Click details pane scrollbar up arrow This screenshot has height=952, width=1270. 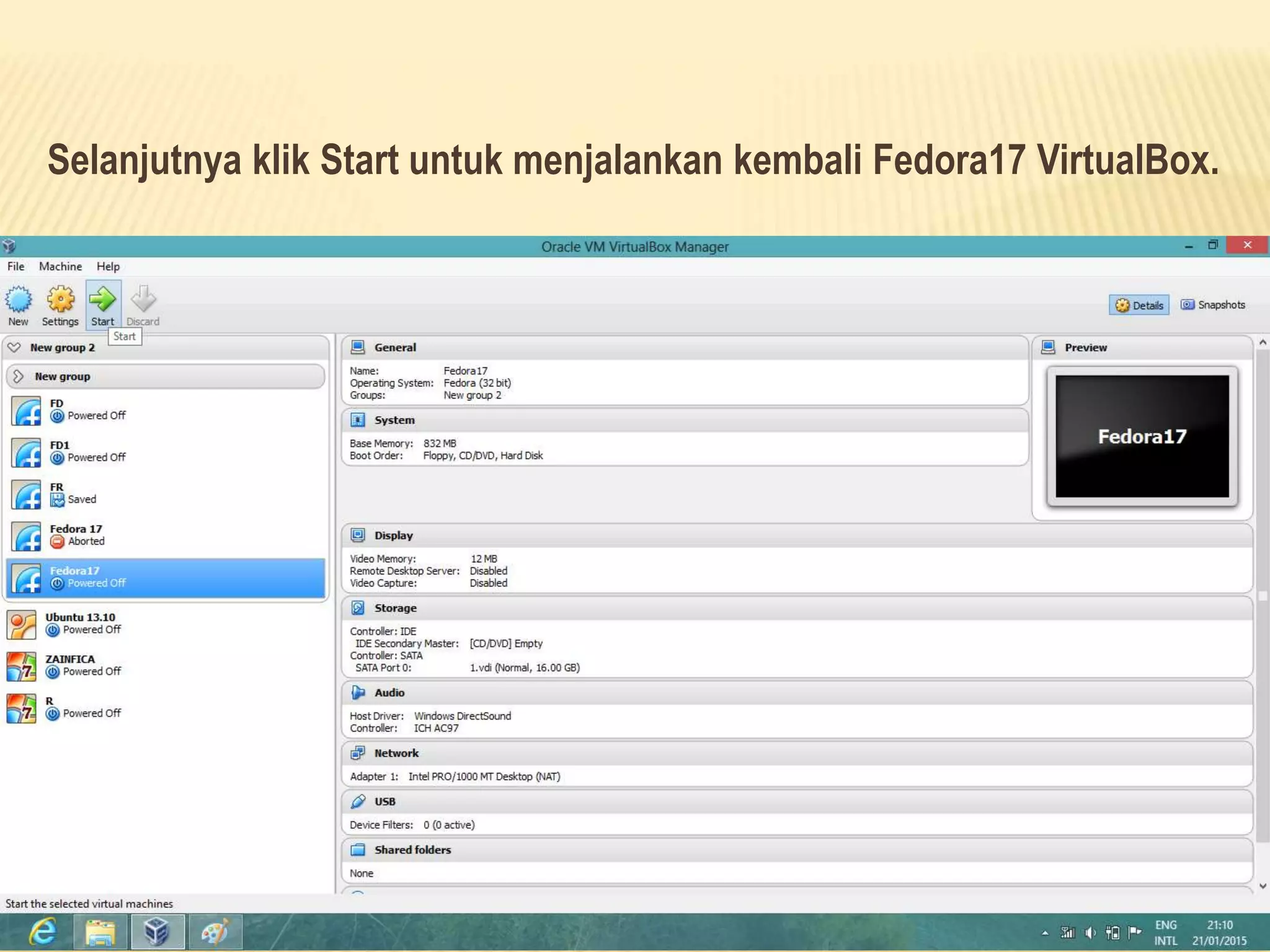1263,342
